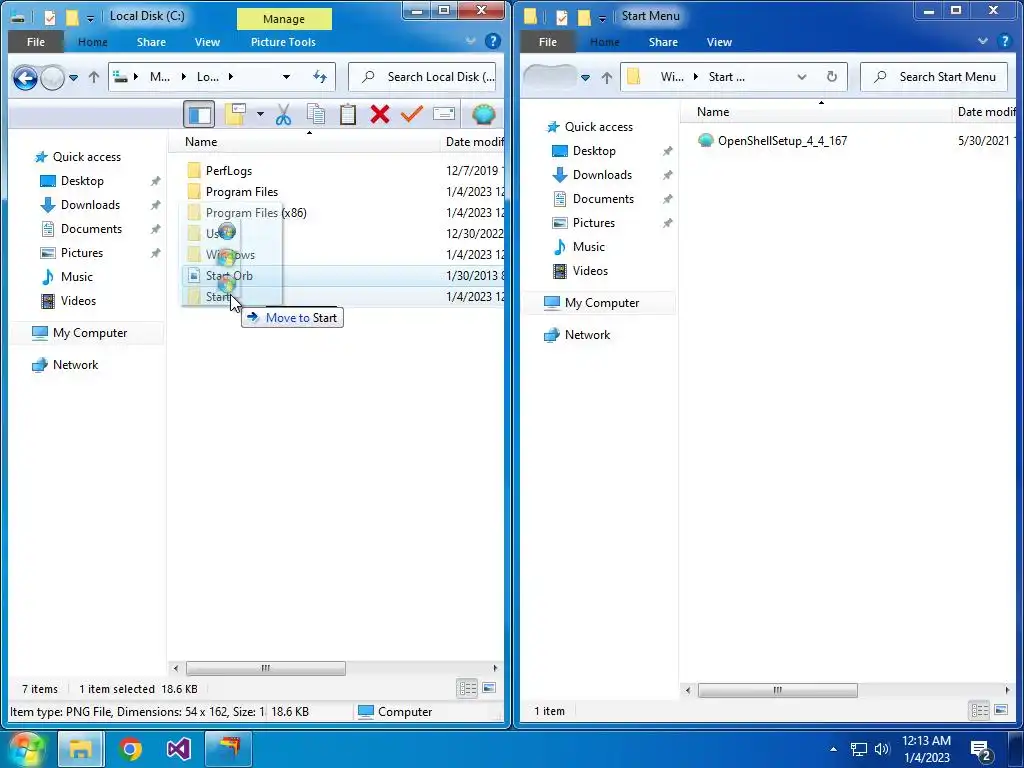Viewport: 1024px width, 768px height.
Task: Open recent locations dropdown in Local Disk window
Action: [x=74, y=78]
